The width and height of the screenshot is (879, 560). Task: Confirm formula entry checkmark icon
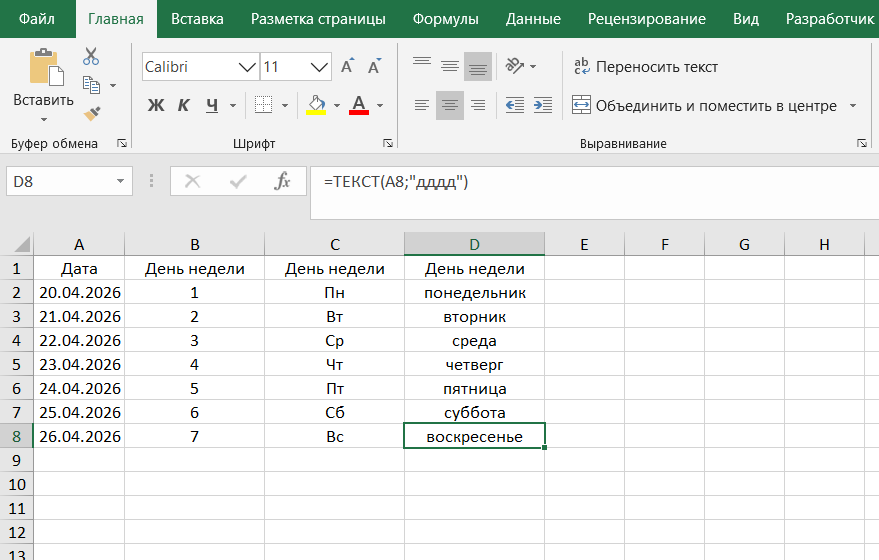click(238, 181)
